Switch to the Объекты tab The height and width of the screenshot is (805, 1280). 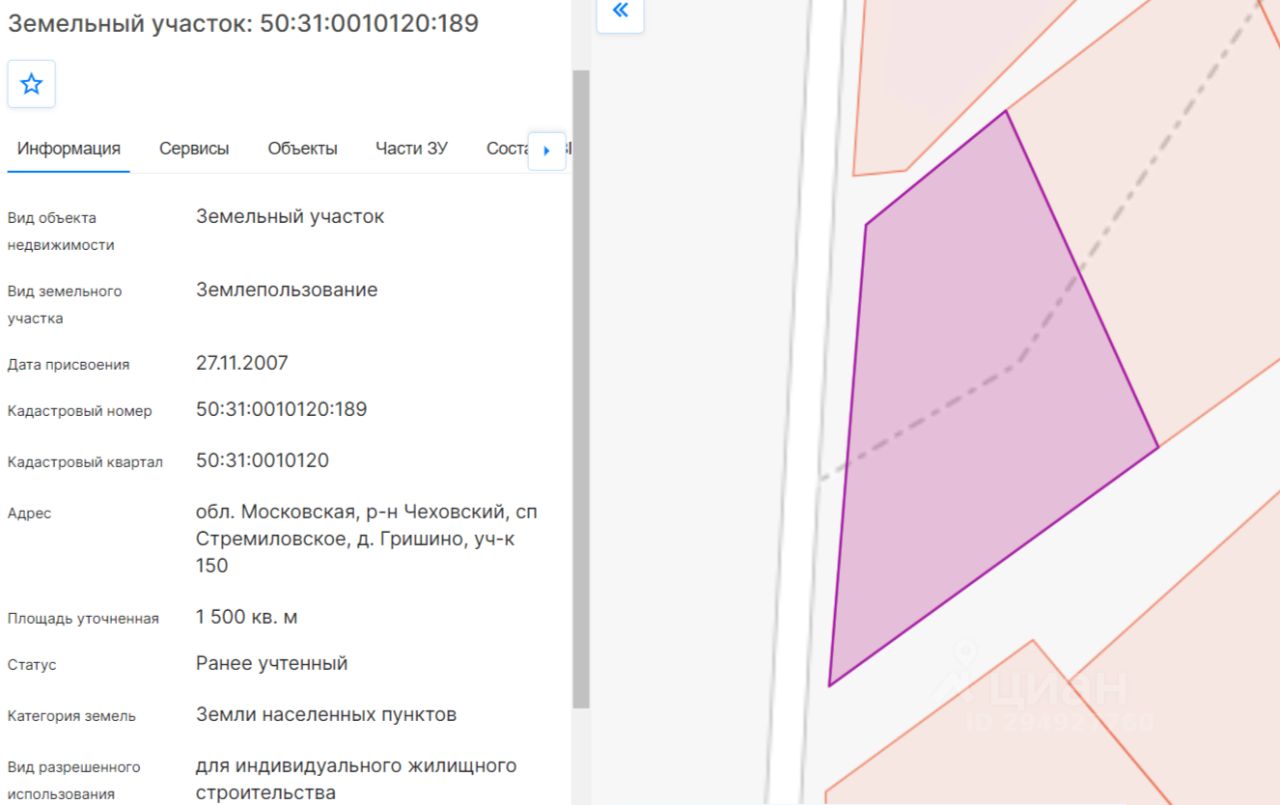click(302, 149)
